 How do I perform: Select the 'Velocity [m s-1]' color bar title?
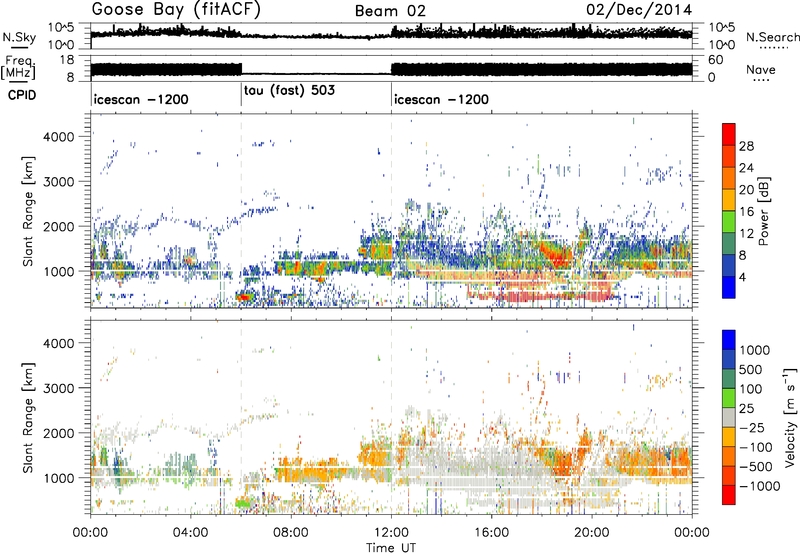(x=790, y=417)
